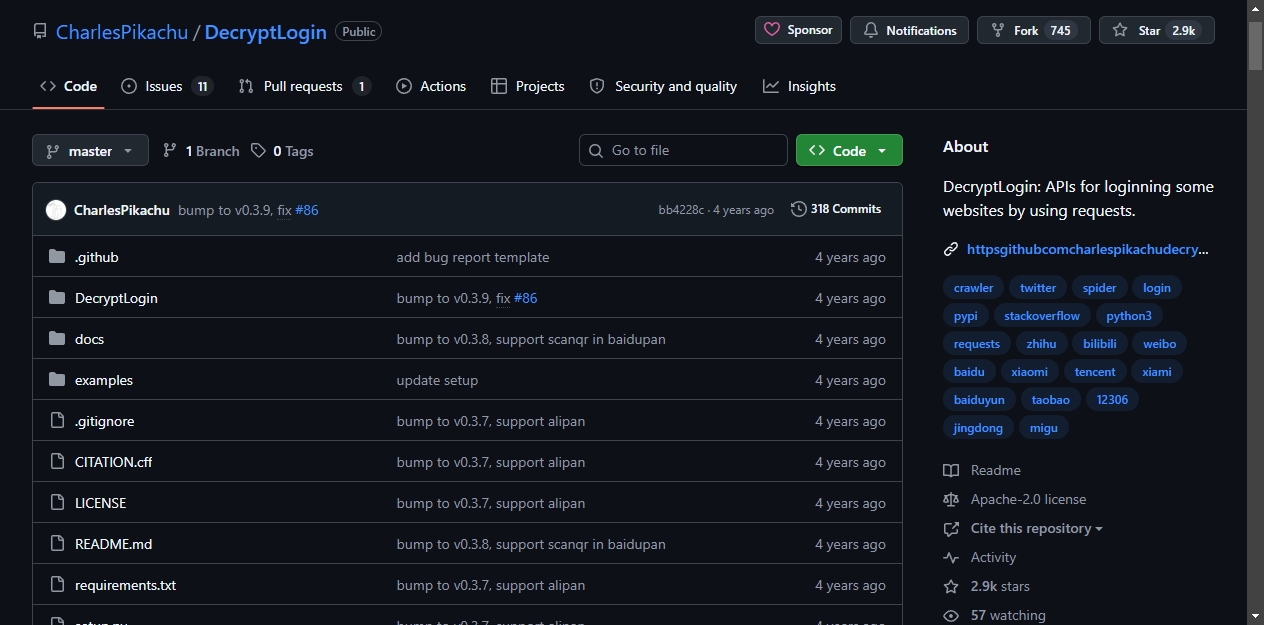Open the Pull requests tab

click(x=304, y=86)
